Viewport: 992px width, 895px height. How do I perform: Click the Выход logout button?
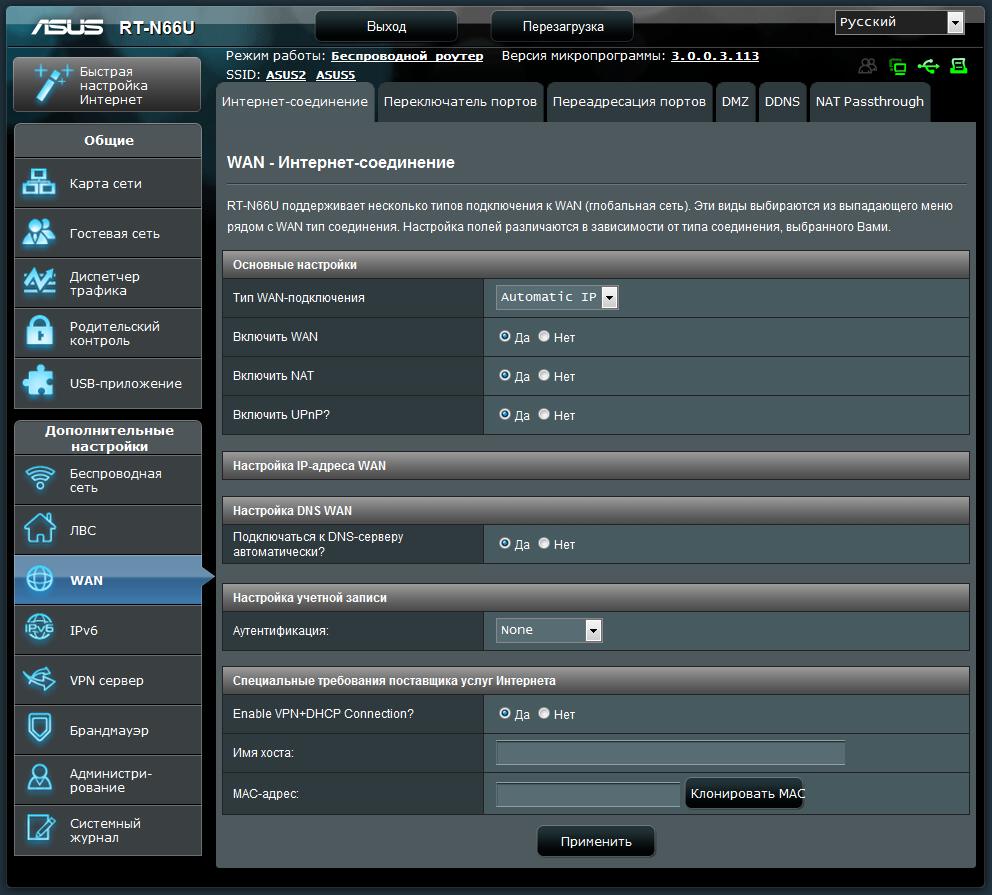tap(387, 27)
